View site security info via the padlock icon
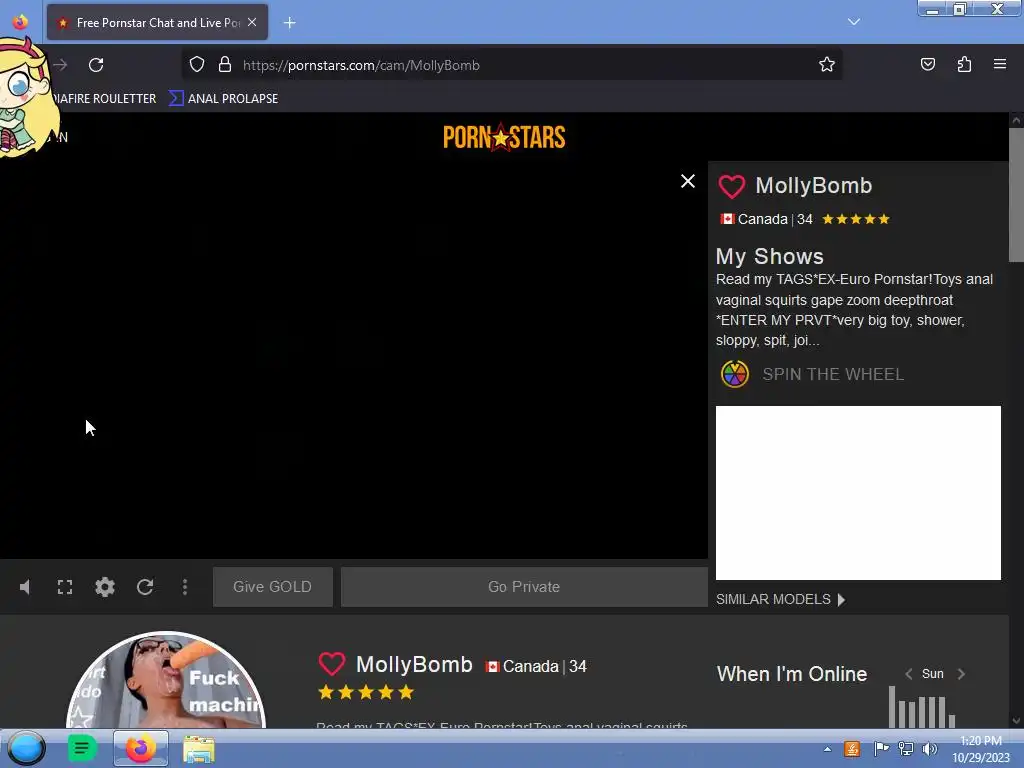The image size is (1024, 768). pyautogui.click(x=225, y=65)
